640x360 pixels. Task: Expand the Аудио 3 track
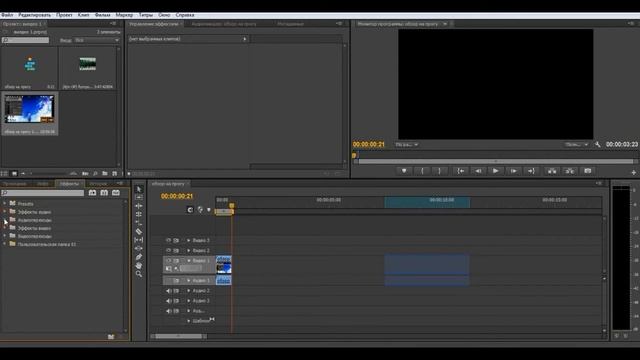pos(189,301)
